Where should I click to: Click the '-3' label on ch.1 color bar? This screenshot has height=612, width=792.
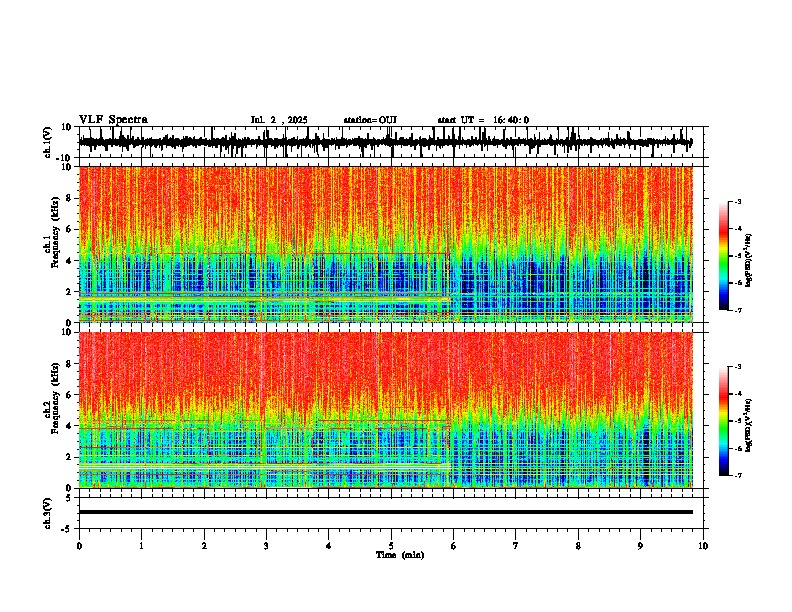[x=737, y=201]
